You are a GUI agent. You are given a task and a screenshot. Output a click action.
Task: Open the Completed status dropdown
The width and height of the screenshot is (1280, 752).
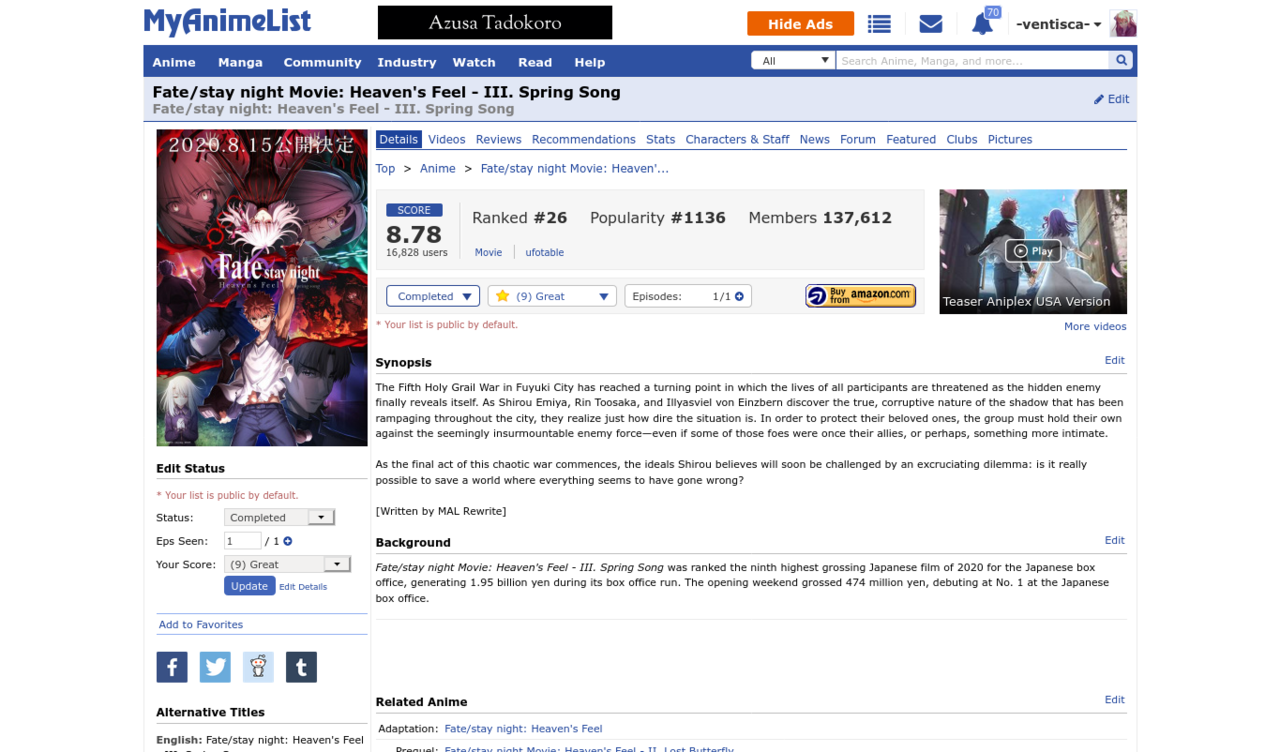pyautogui.click(x=433, y=296)
